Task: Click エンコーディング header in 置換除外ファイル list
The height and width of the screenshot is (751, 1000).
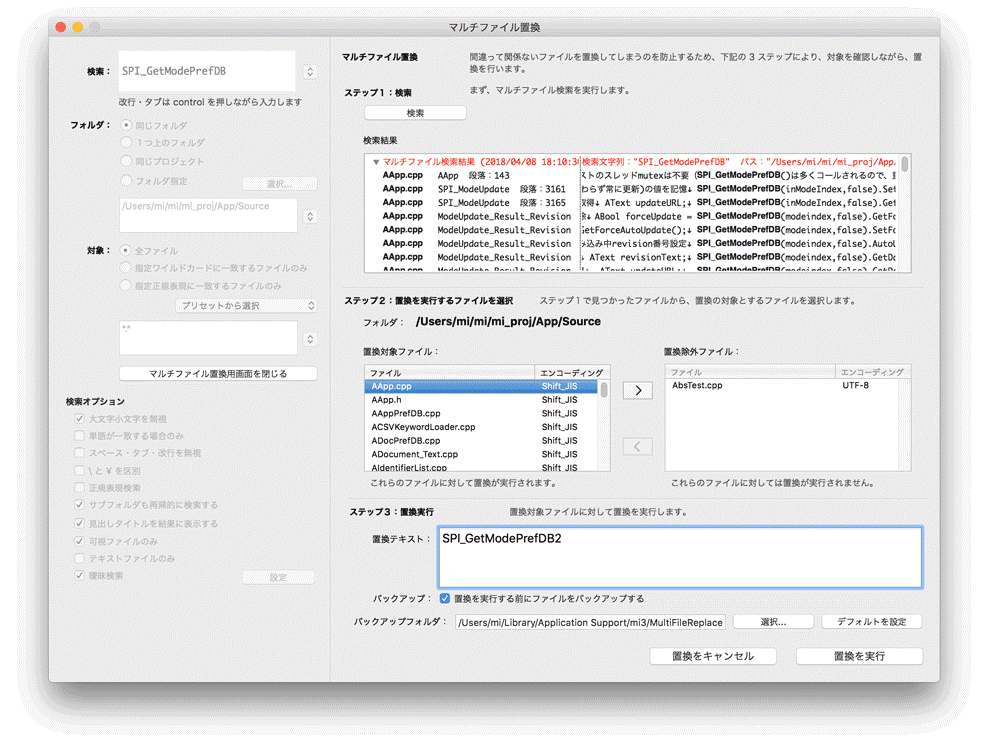Action: point(873,372)
